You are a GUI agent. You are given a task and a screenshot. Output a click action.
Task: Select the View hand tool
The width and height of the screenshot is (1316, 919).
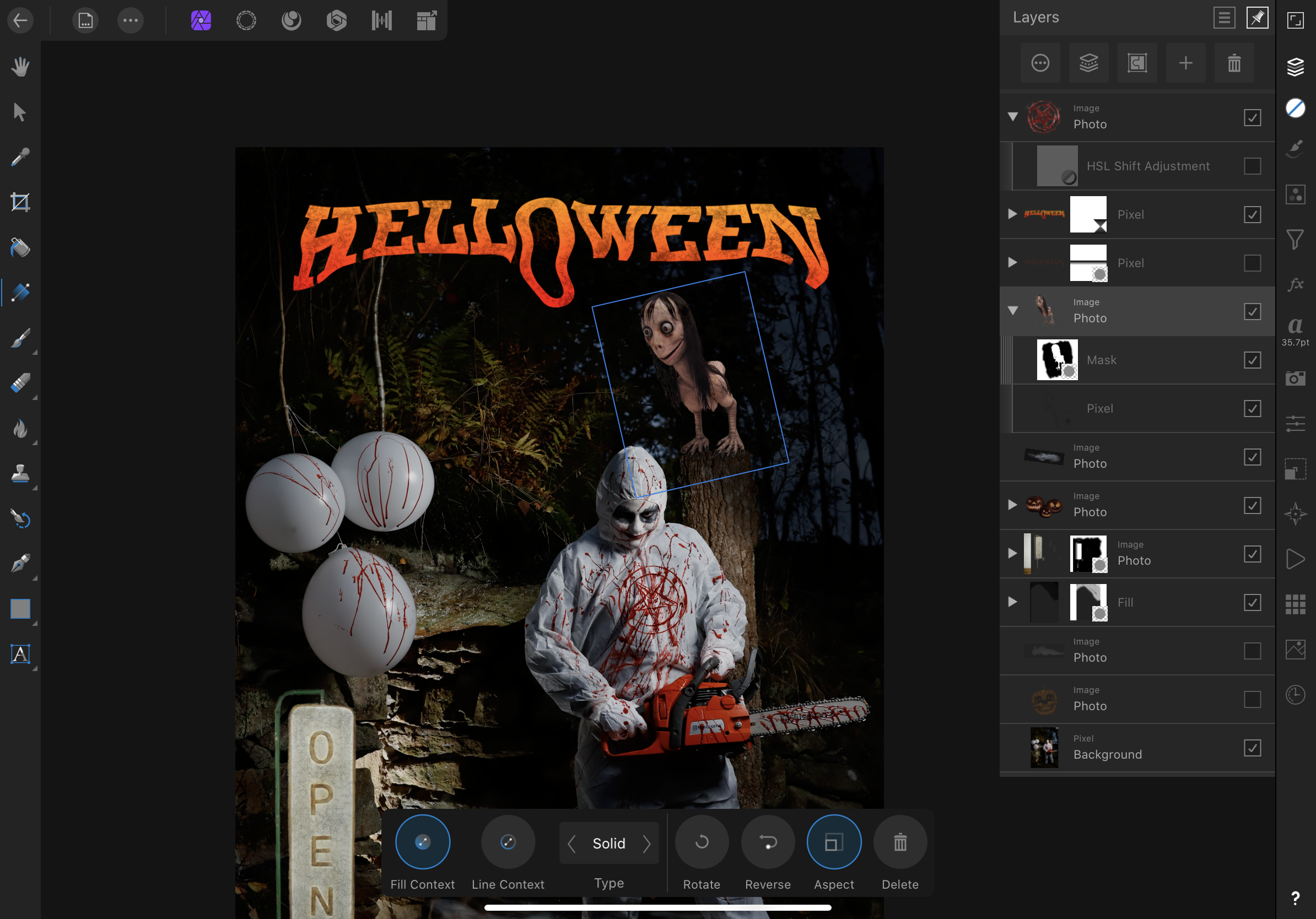click(x=20, y=67)
